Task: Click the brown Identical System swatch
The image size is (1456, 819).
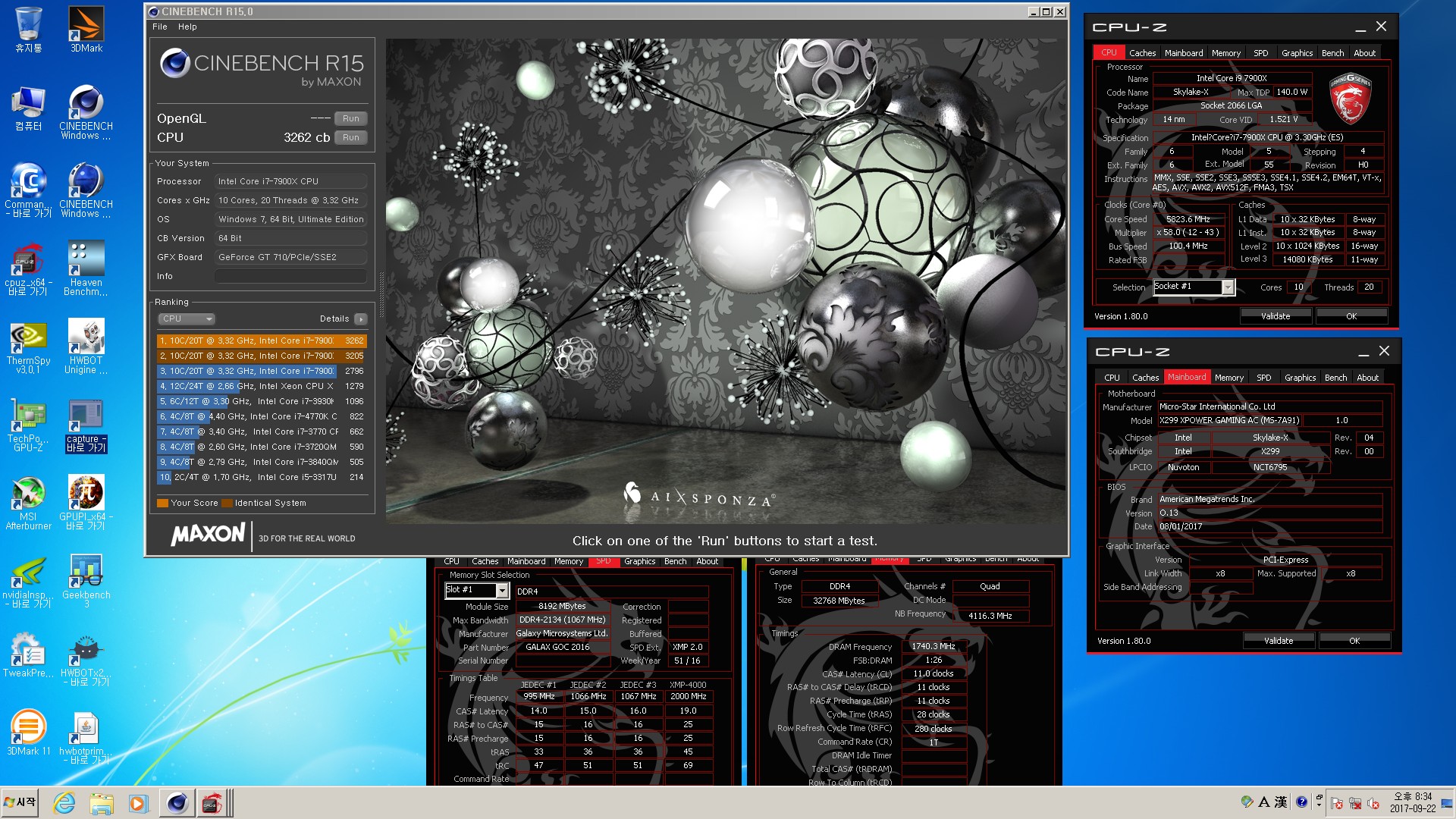Action: point(227,503)
